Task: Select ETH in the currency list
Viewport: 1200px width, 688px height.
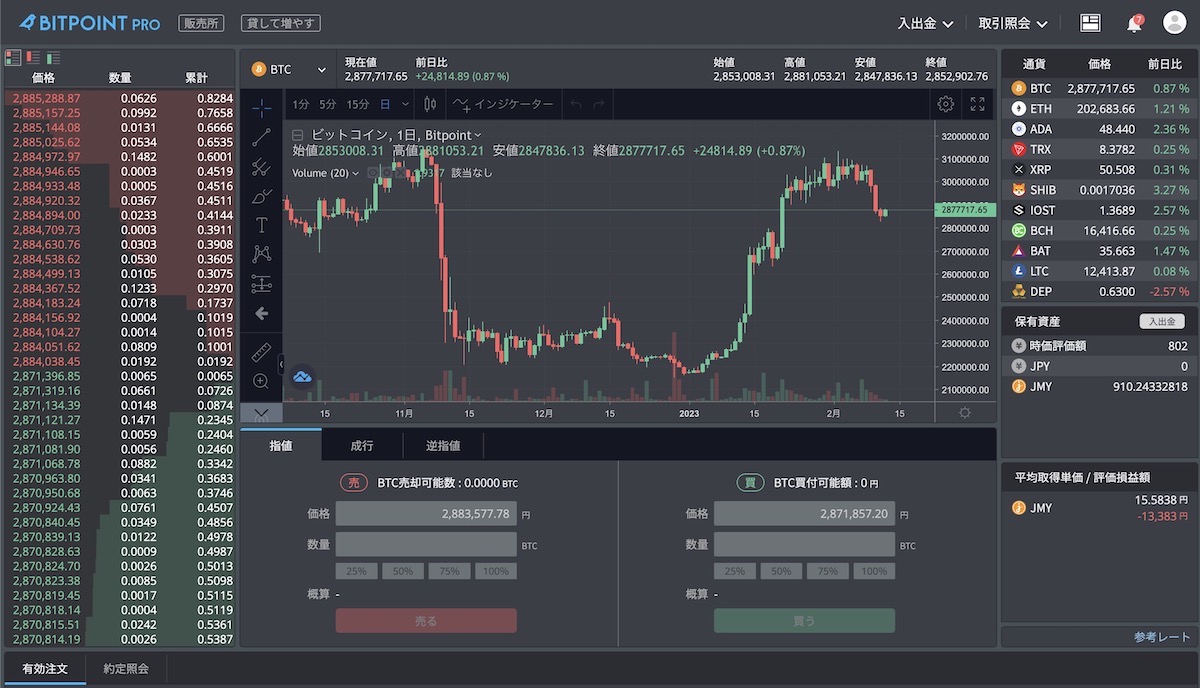Action: pyautogui.click(x=1099, y=109)
